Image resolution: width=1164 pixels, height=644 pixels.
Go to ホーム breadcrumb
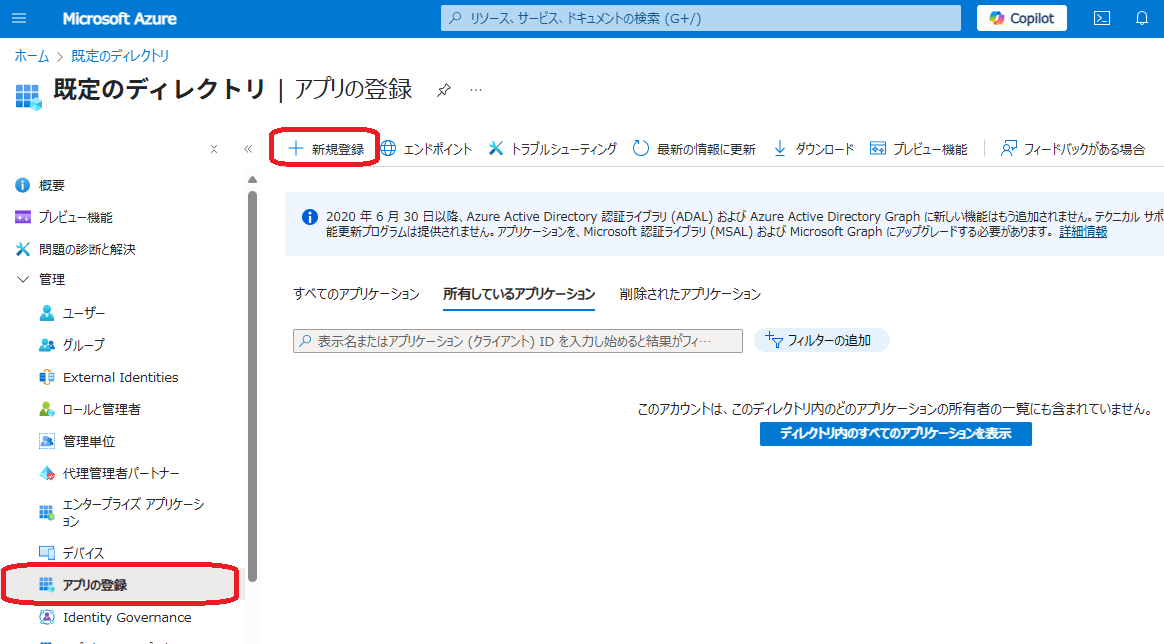[x=31, y=56]
